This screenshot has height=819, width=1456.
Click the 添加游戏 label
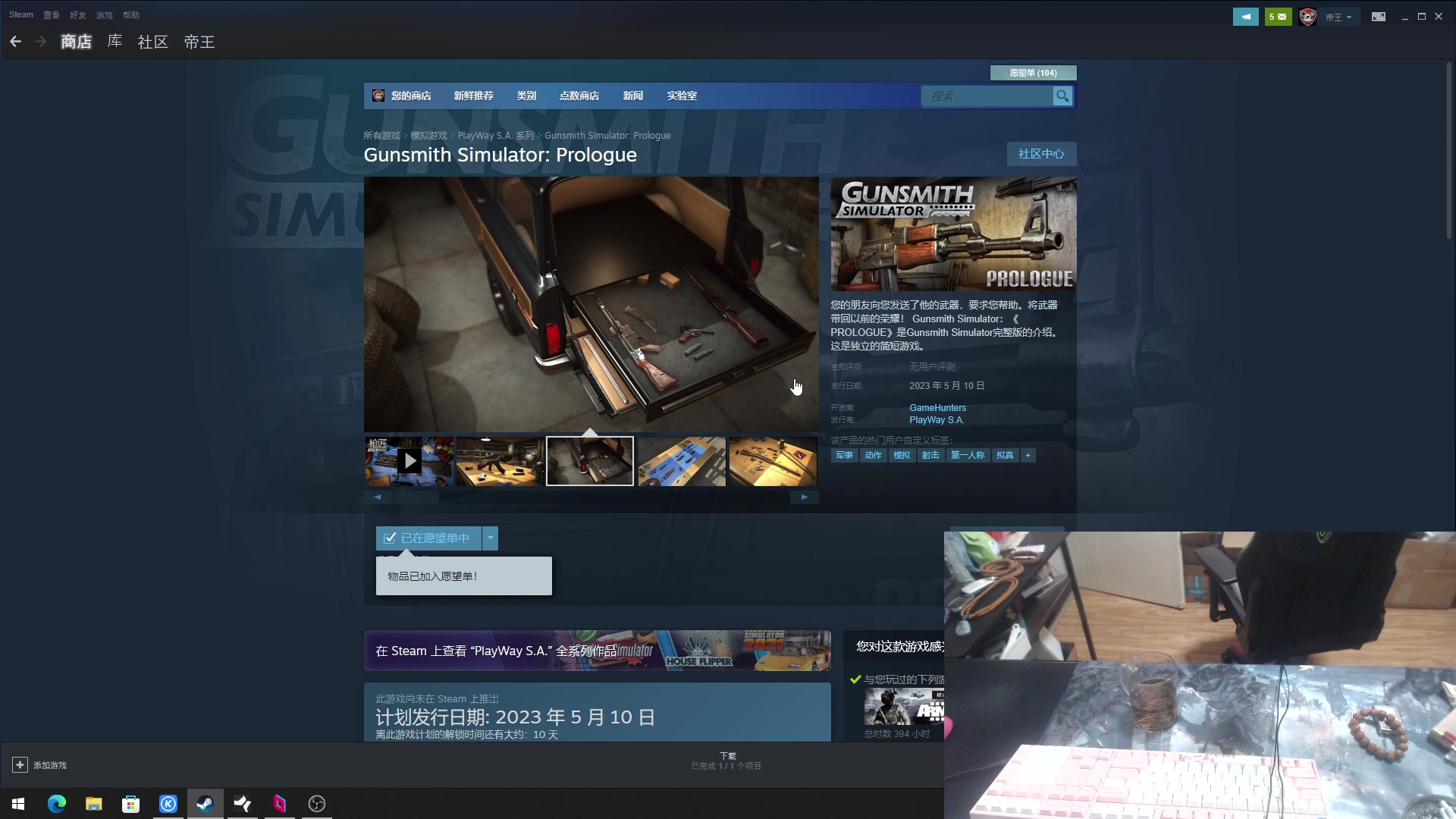point(50,765)
